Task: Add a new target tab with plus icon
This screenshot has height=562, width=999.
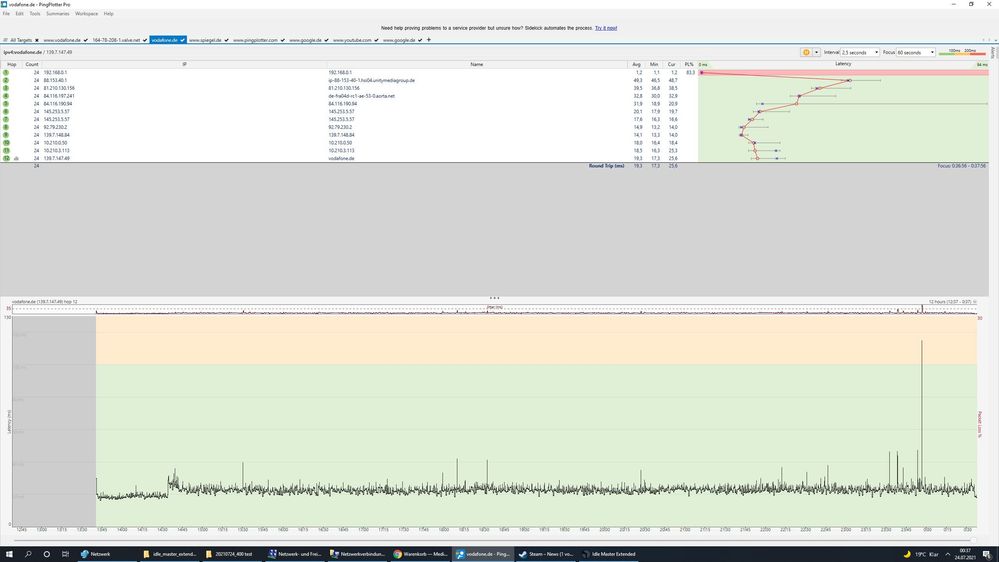Action: 429,40
